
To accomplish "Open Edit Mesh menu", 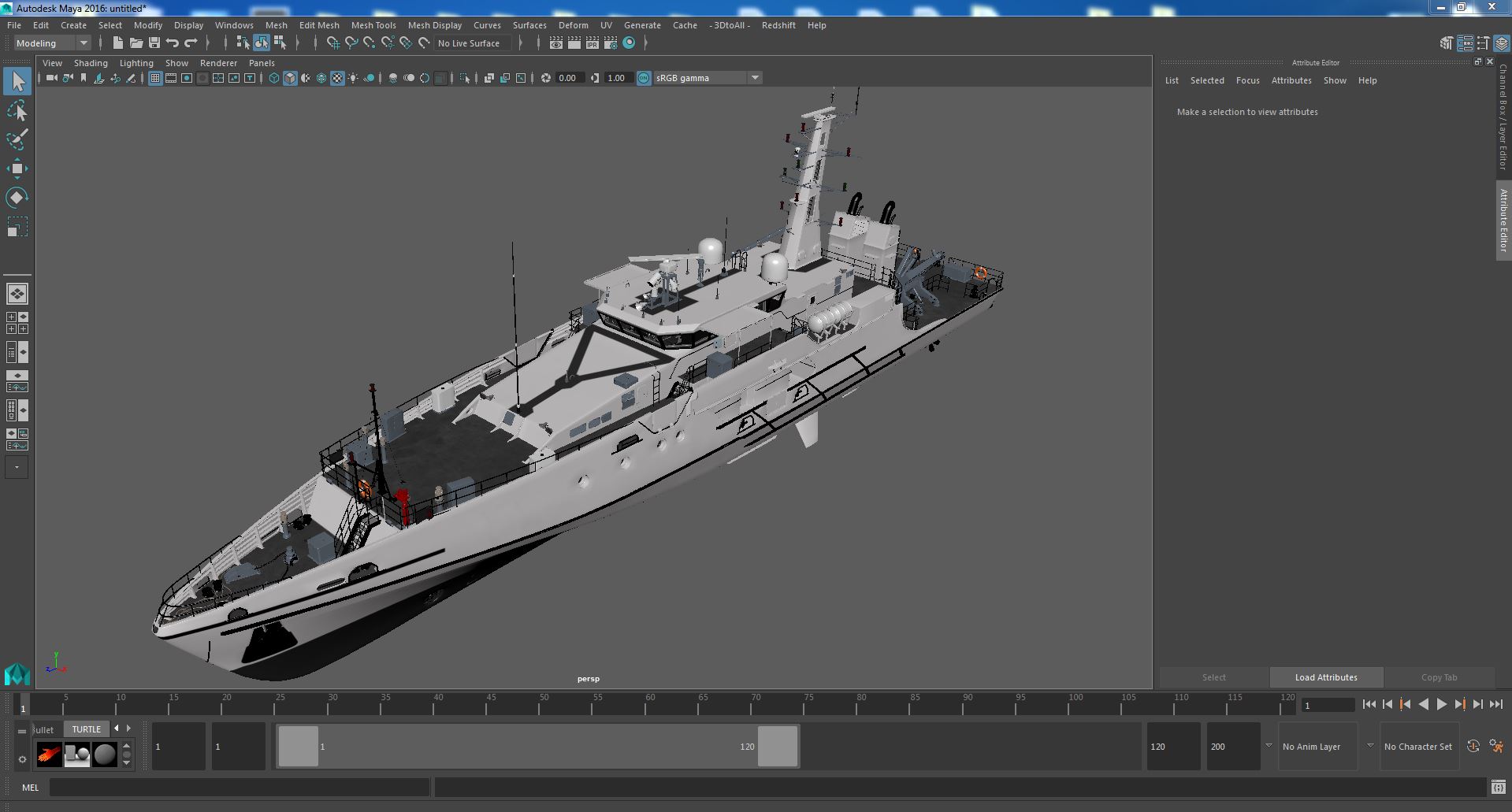I will (x=319, y=25).
